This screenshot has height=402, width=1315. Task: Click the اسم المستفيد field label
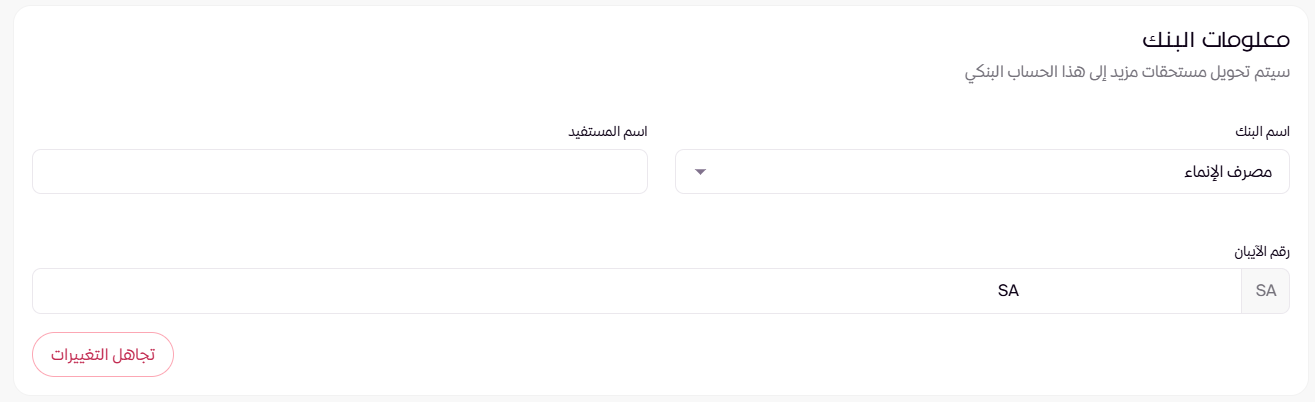(x=609, y=132)
